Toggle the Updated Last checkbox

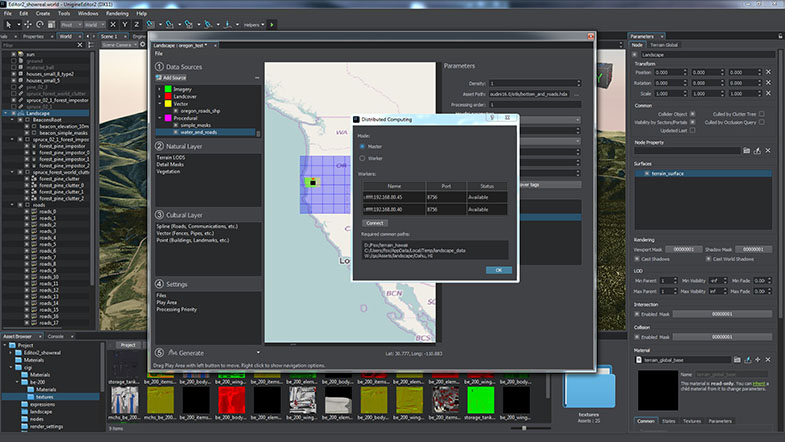pos(692,131)
